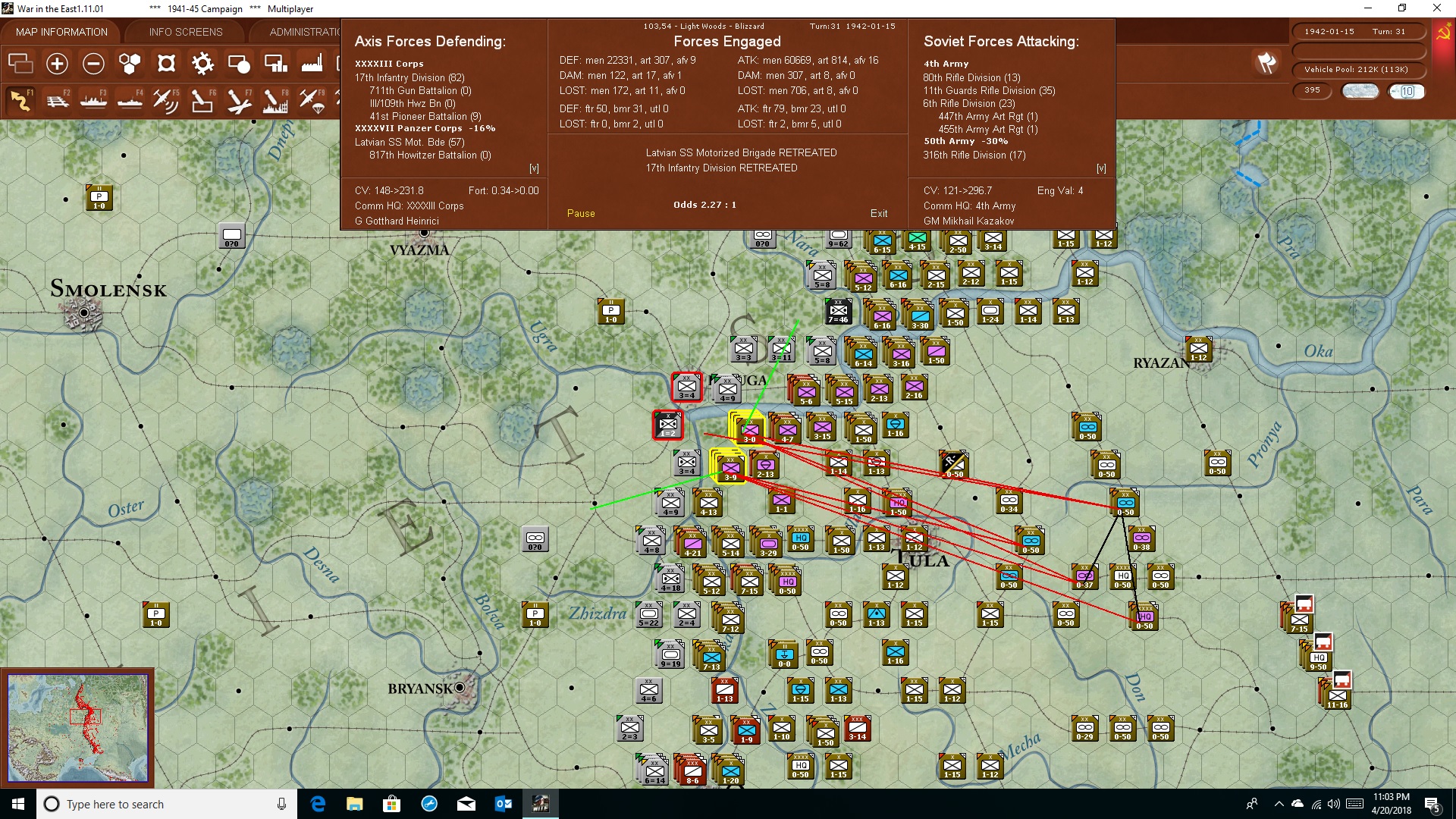1456x819 pixels.
Task: Open the ADMINISTRATION tab
Action: tap(305, 32)
